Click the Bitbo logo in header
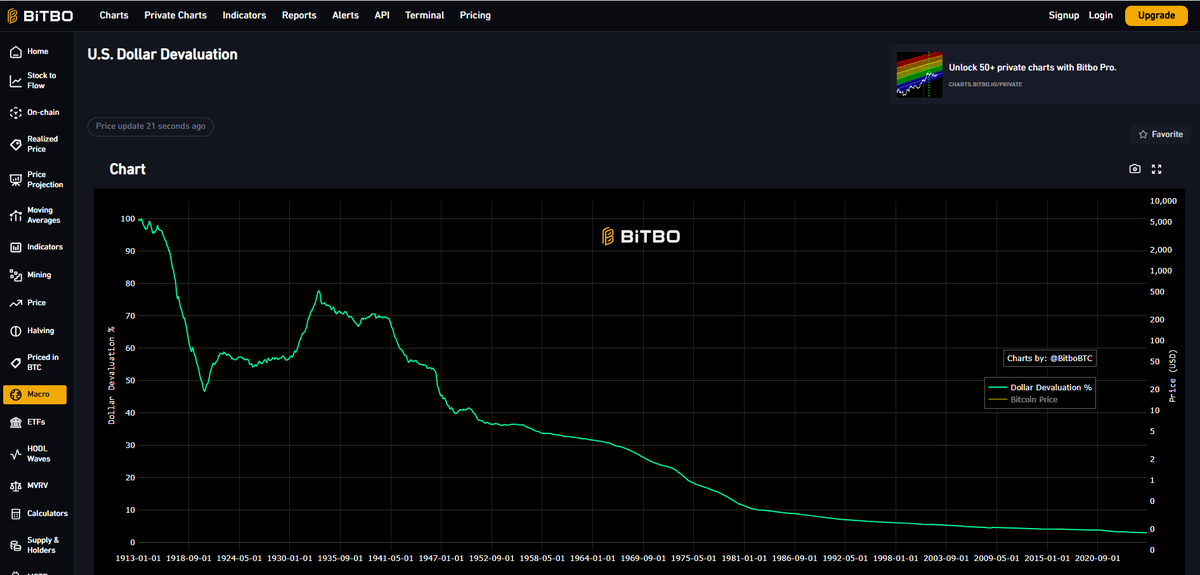Screen dimensions: 1200x575 pos(41,15)
